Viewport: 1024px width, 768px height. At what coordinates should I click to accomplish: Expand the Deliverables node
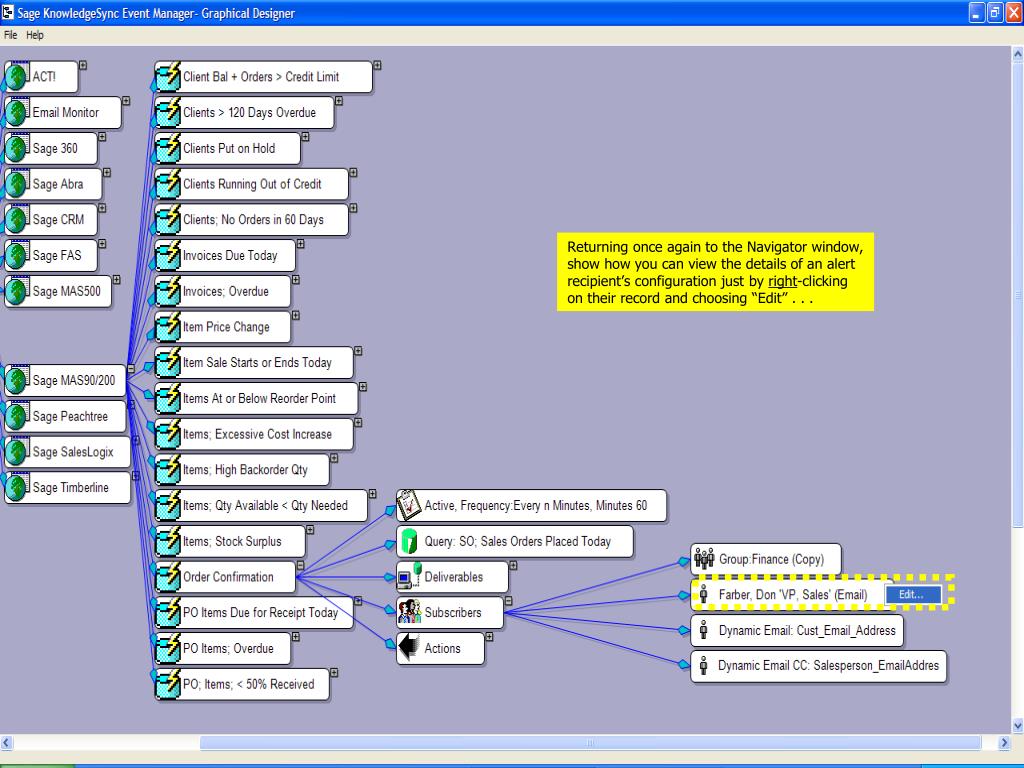[513, 566]
